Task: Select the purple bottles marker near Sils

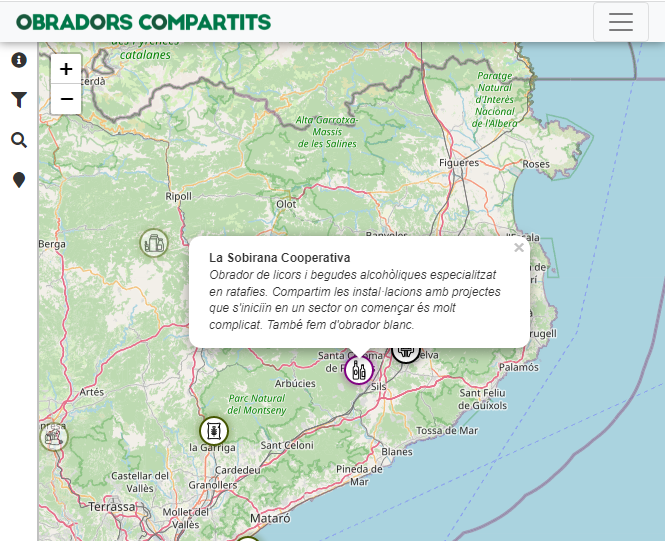Action: pyautogui.click(x=359, y=370)
